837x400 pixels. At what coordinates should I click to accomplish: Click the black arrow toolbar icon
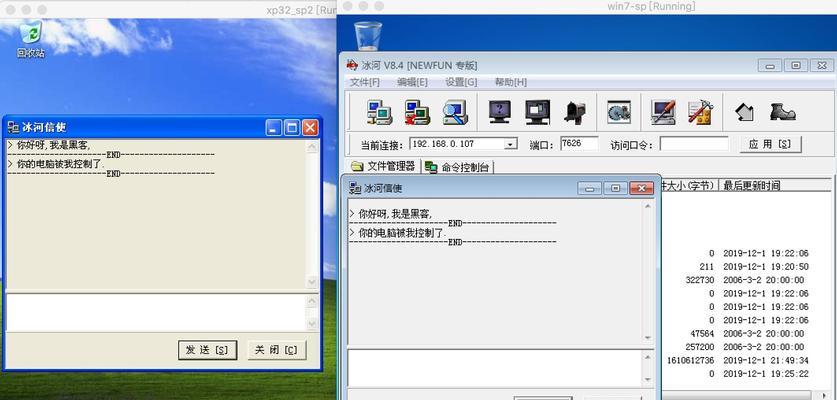coord(744,112)
